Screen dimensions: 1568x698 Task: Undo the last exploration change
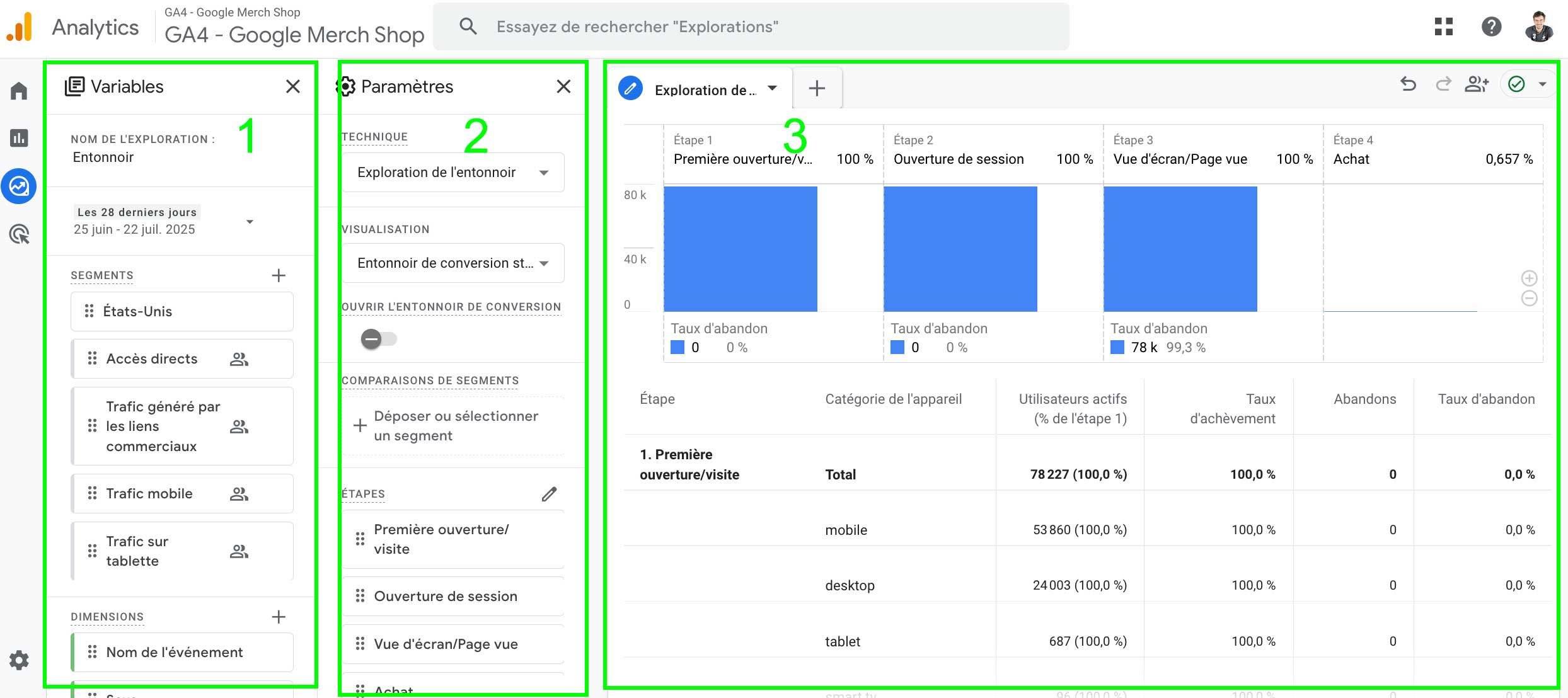(1408, 84)
